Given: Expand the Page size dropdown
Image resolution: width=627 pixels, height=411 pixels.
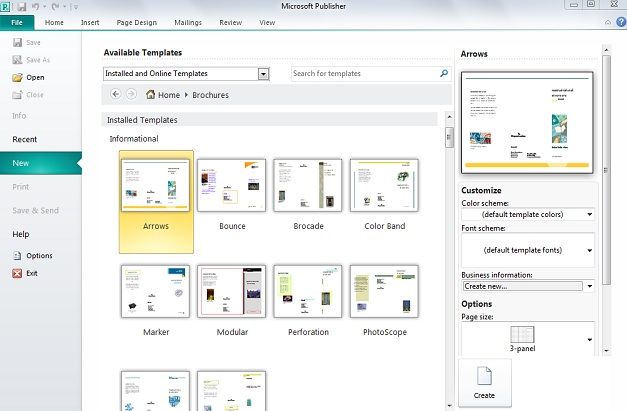Looking at the screenshot, I should [589, 339].
